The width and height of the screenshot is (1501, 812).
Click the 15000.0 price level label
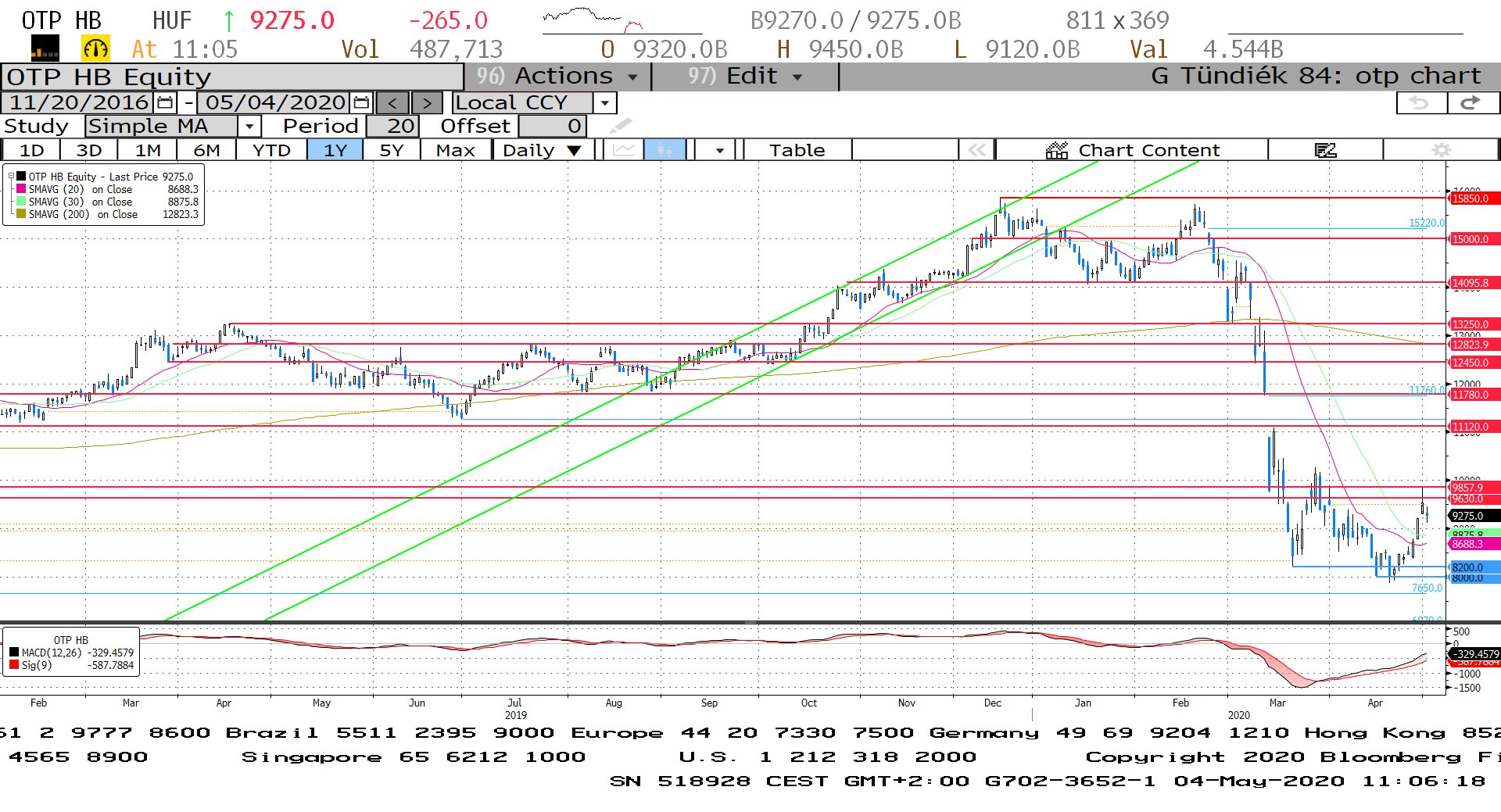tap(1474, 239)
